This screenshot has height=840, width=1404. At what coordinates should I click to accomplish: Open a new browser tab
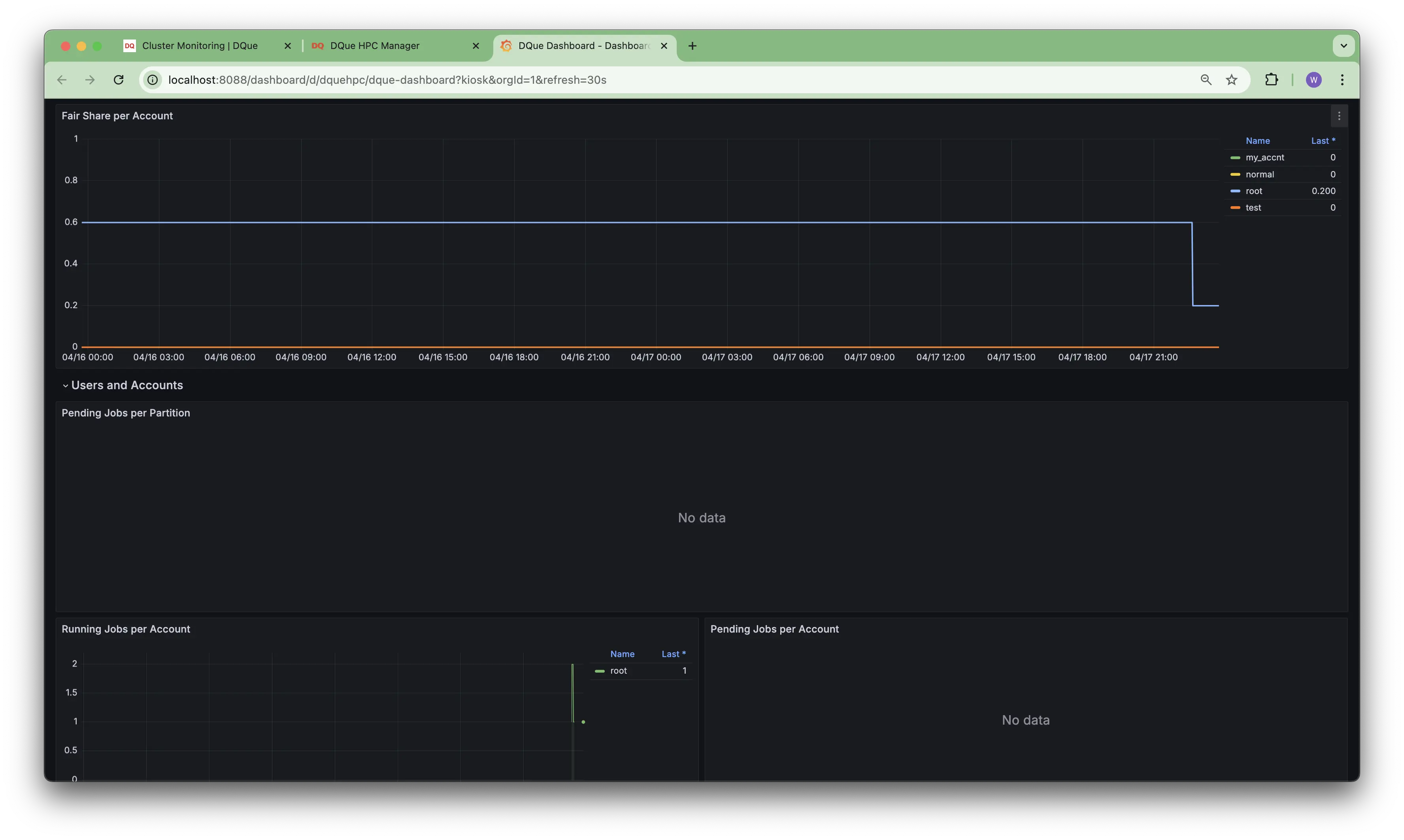[693, 46]
